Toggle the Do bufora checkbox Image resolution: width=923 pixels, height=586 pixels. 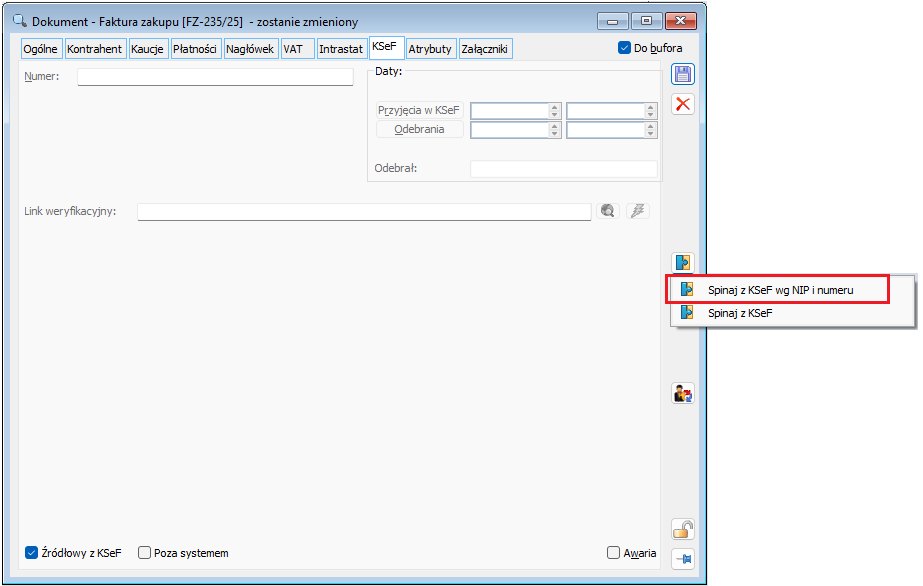point(625,48)
